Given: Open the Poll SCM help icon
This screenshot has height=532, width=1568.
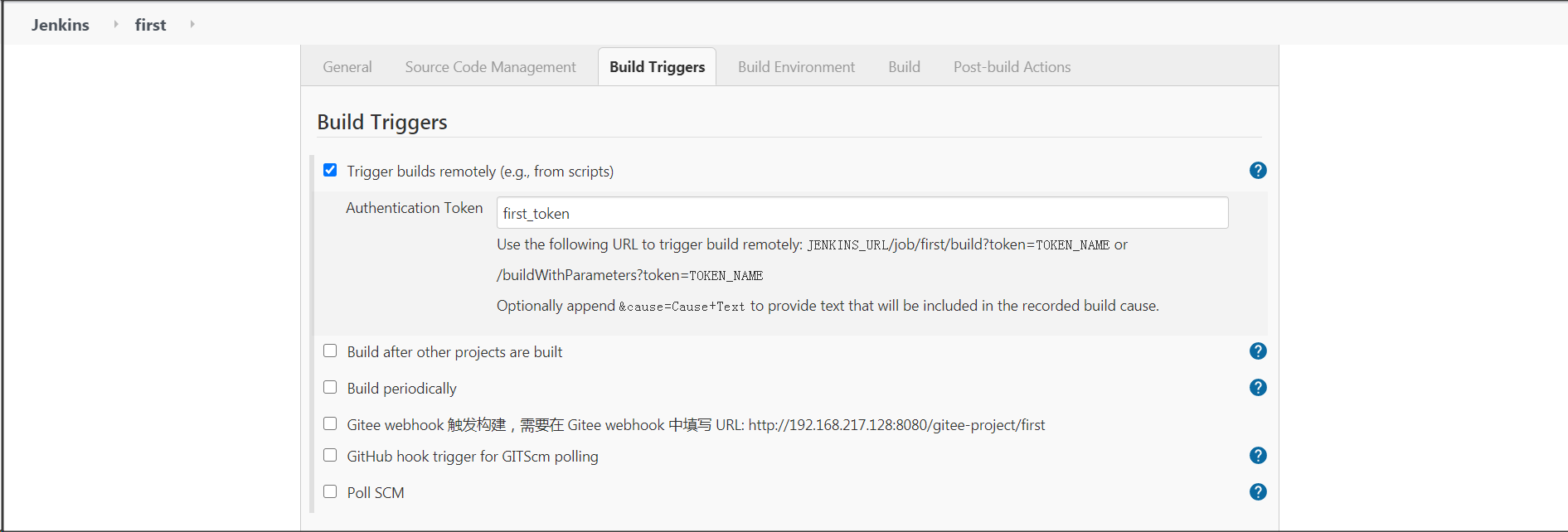Looking at the screenshot, I should tap(1258, 491).
